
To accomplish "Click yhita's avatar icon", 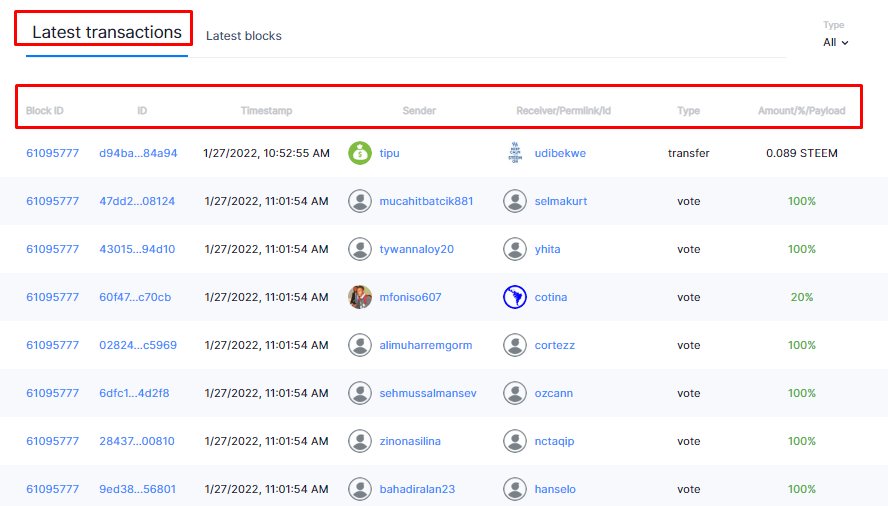I will tap(515, 249).
